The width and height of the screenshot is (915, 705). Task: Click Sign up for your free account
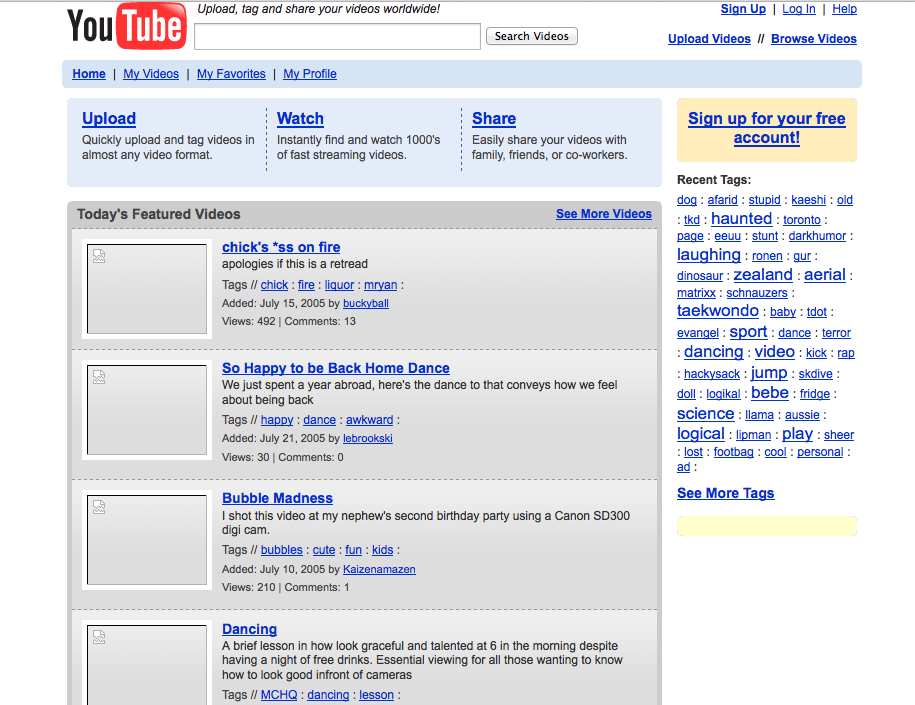(766, 128)
